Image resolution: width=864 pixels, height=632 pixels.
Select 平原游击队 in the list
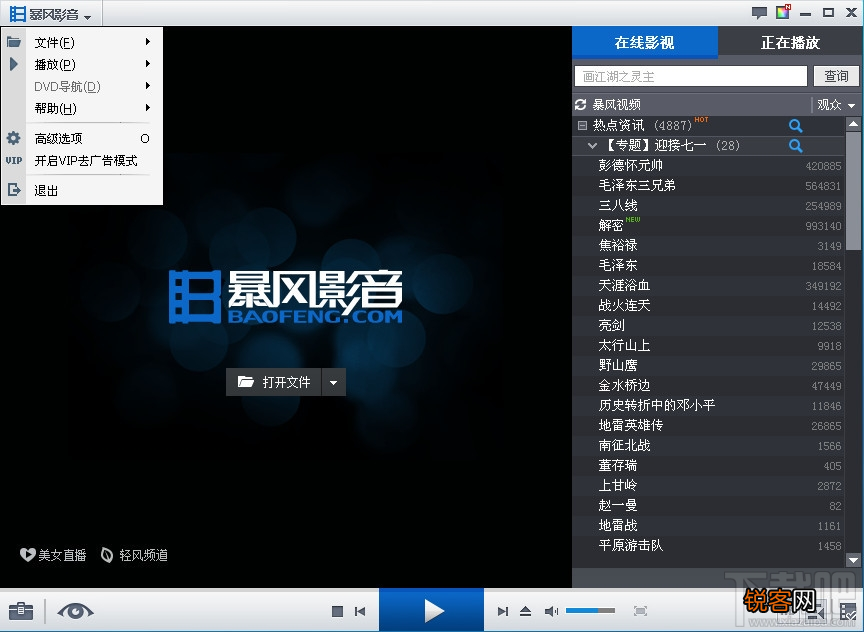point(709,545)
